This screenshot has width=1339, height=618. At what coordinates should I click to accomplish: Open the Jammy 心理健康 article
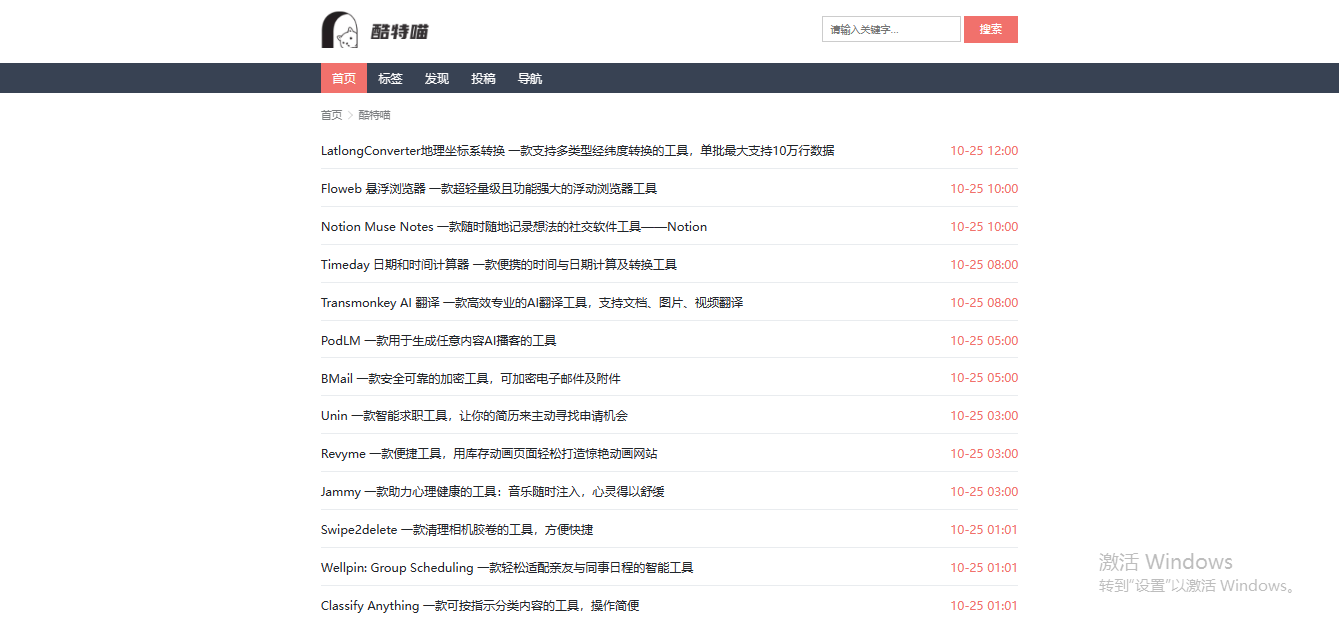[x=493, y=492]
